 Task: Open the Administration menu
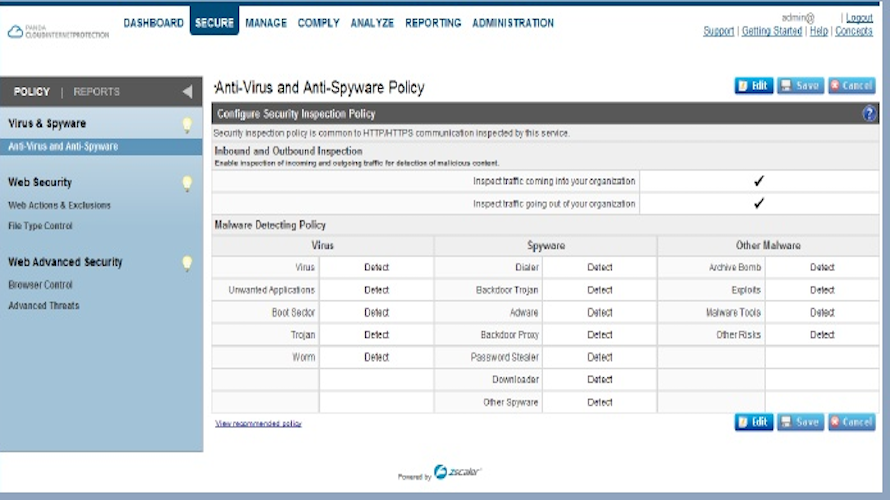click(513, 23)
